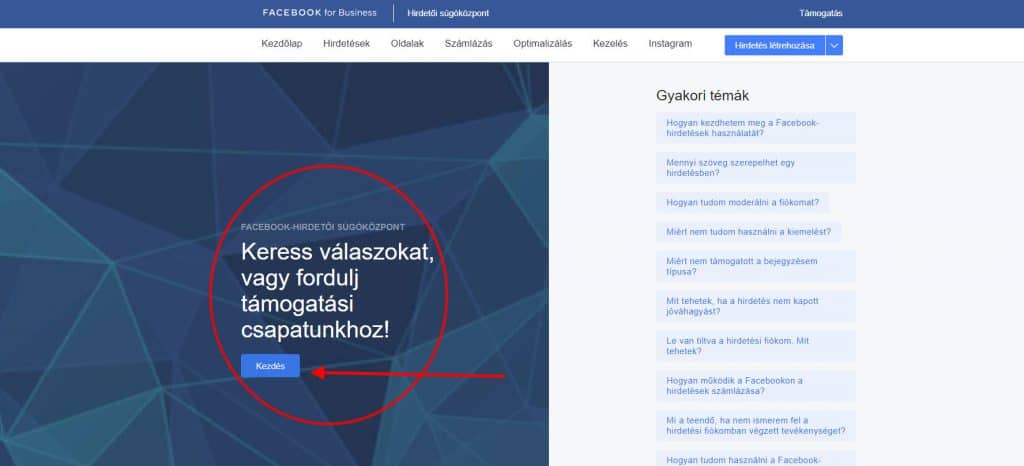1024x466 pixels.
Task: Open the Kezelés navigation item
Action: click(610, 44)
